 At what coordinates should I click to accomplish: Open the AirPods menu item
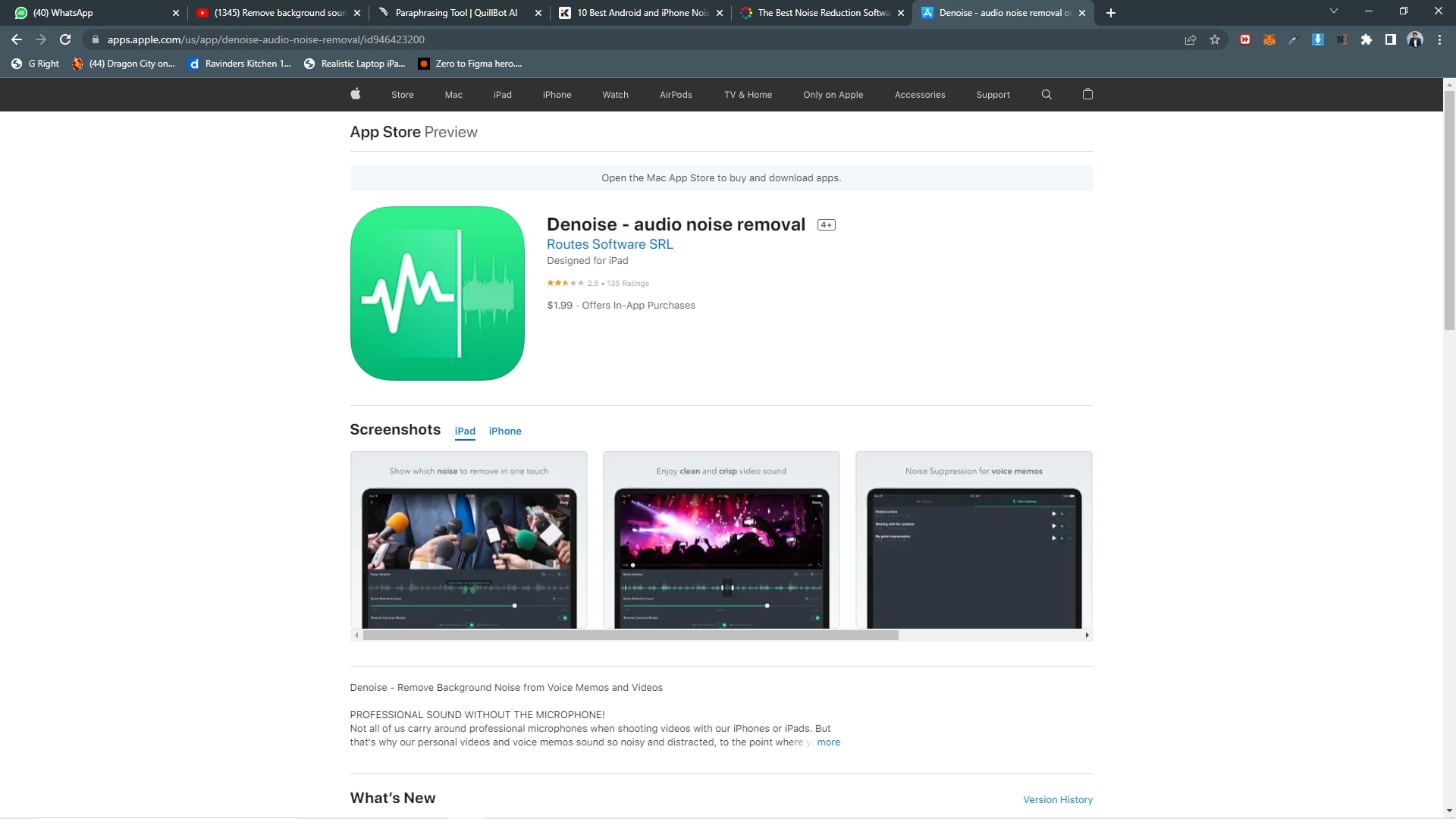(x=676, y=95)
